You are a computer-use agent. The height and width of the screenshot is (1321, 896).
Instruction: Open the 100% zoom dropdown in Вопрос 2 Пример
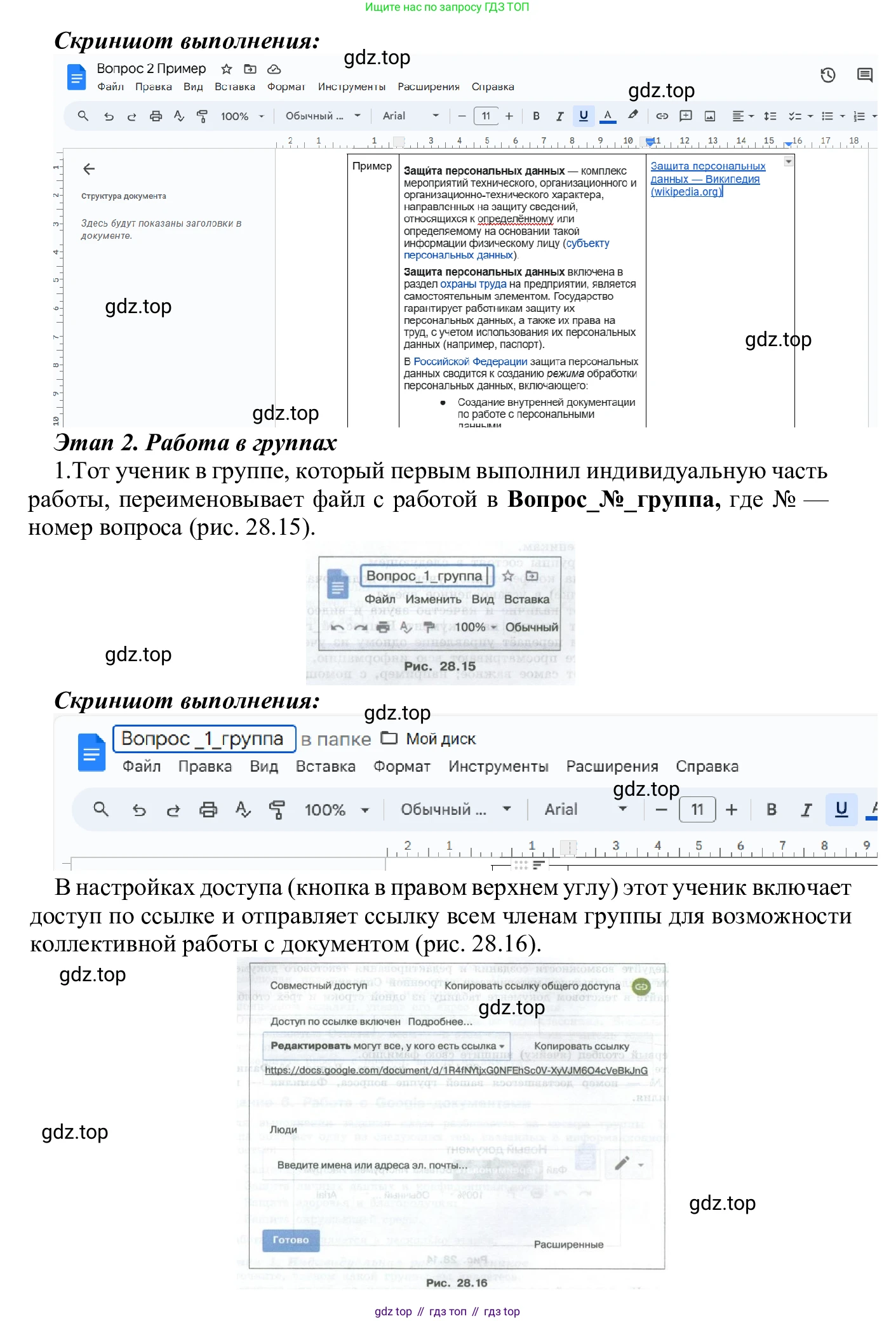click(242, 116)
